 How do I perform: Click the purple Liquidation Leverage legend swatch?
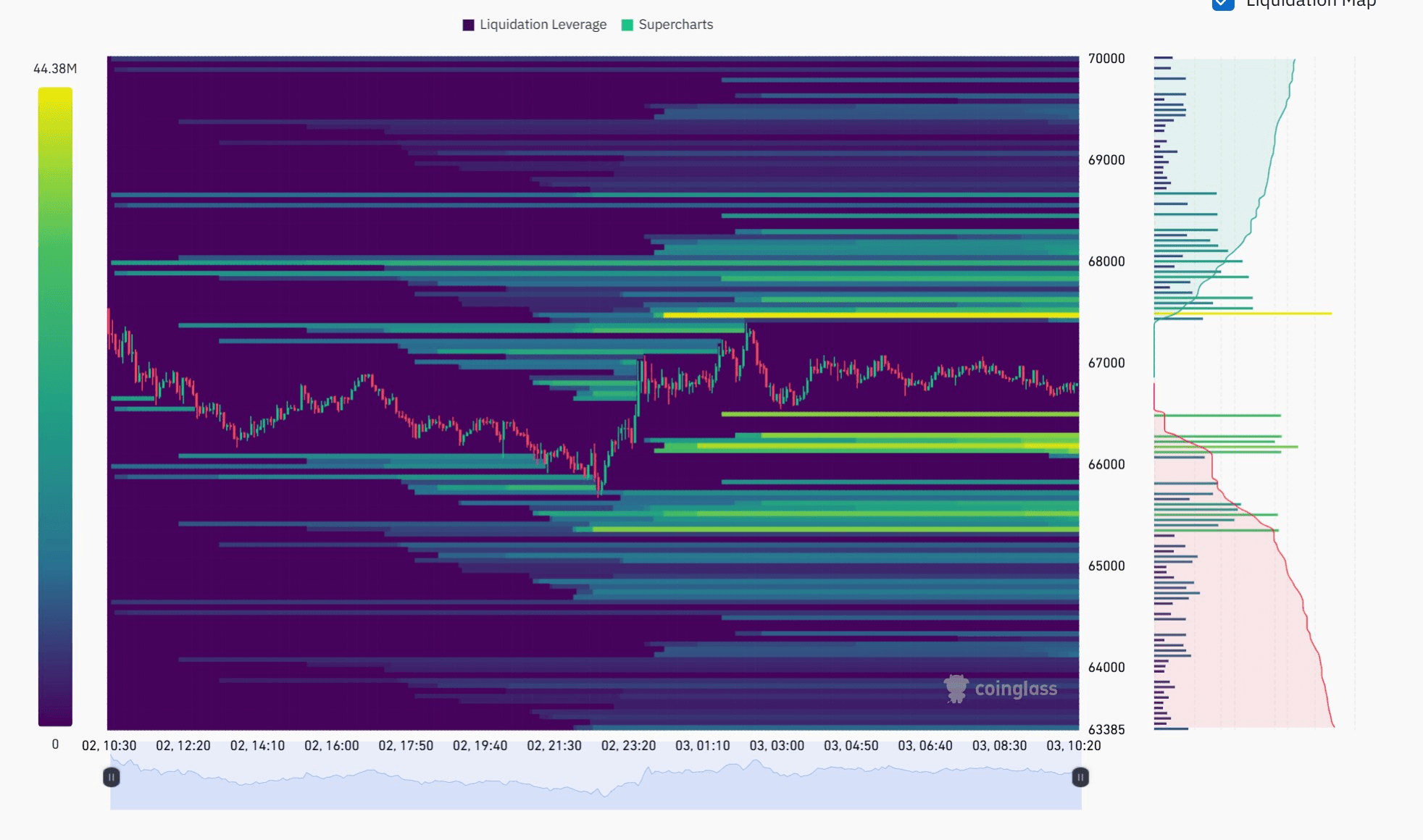click(x=468, y=25)
